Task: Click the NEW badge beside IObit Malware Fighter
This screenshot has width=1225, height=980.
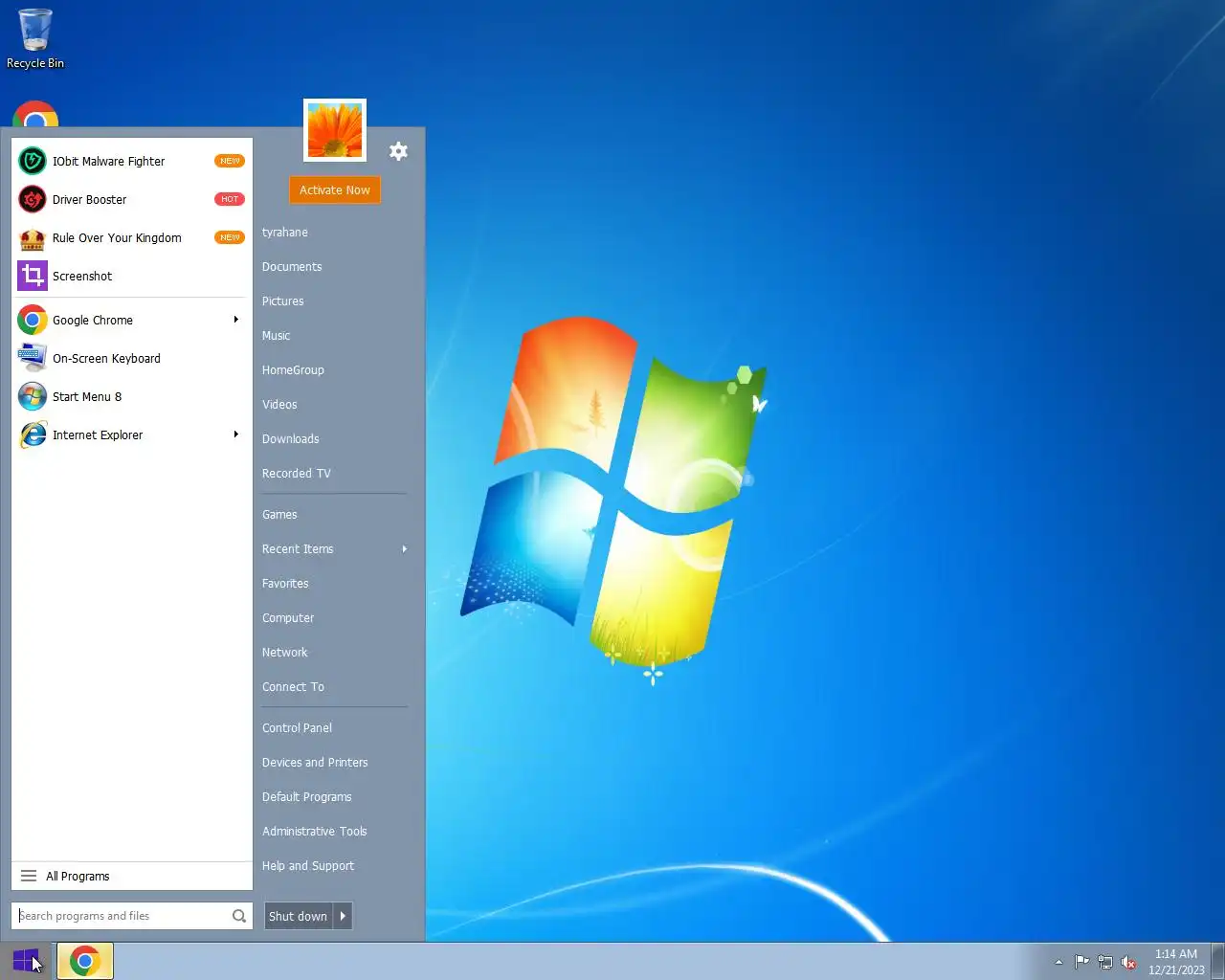Action: 230,161
